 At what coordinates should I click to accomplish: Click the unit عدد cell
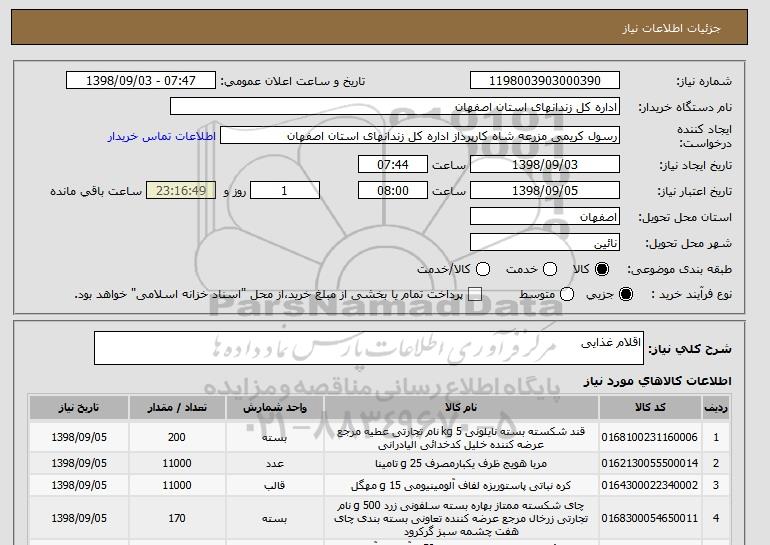(275, 463)
